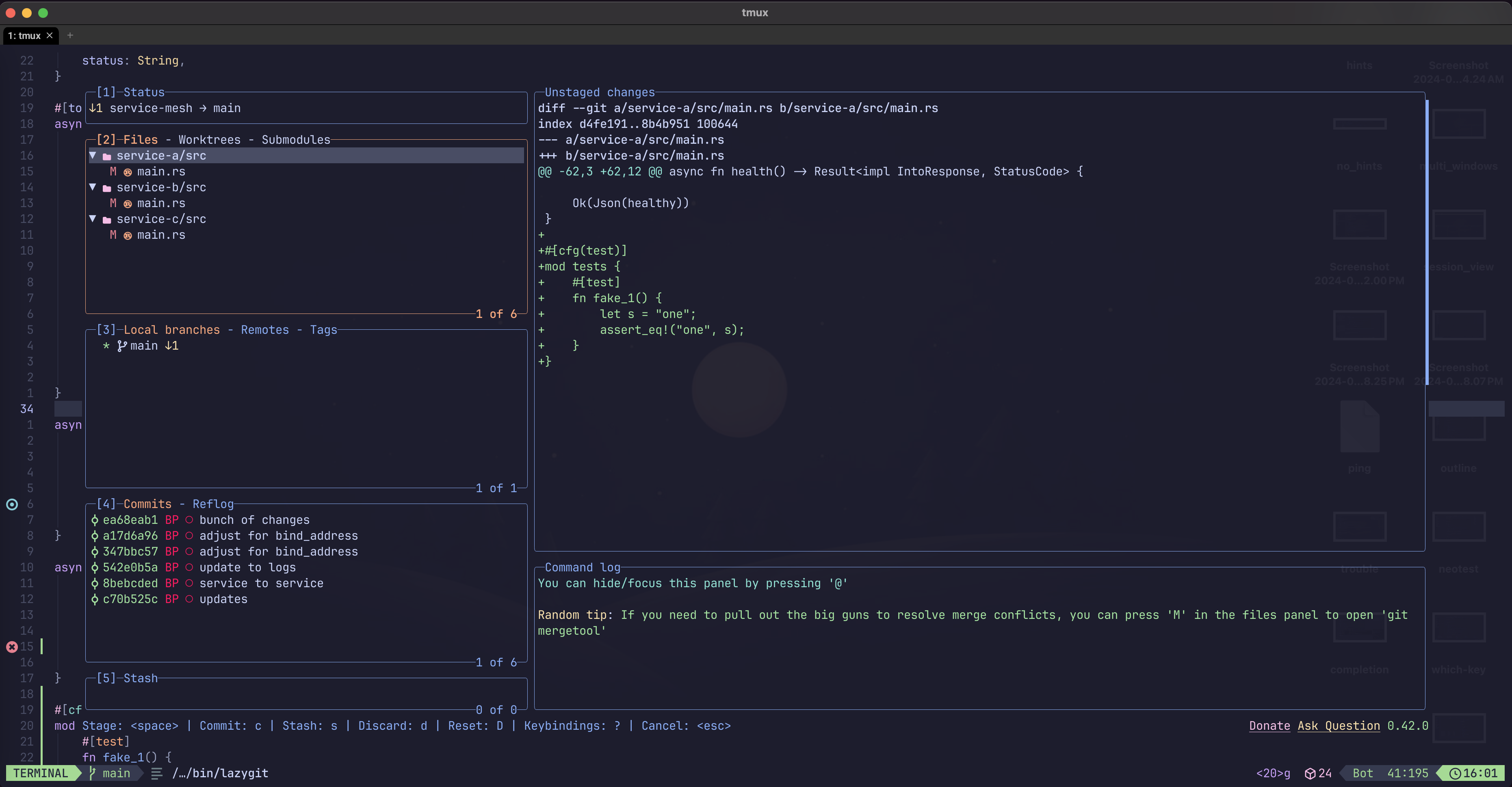Click the red circle marker on commit c70b525c
The width and height of the screenshot is (1512, 787).
pos(189,599)
